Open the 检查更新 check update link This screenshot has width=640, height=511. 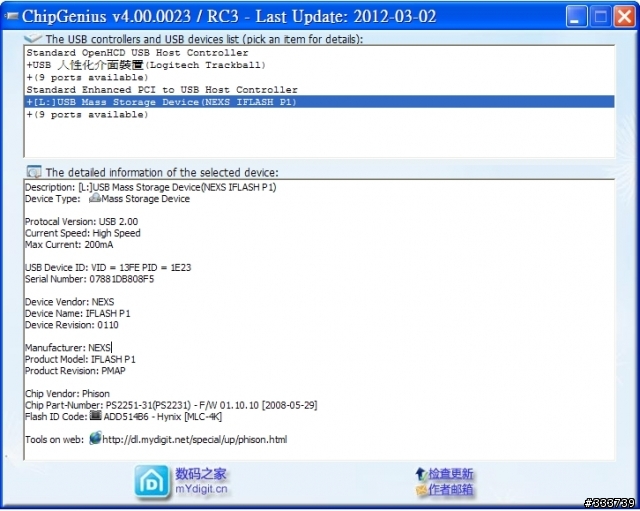[x=451, y=474]
